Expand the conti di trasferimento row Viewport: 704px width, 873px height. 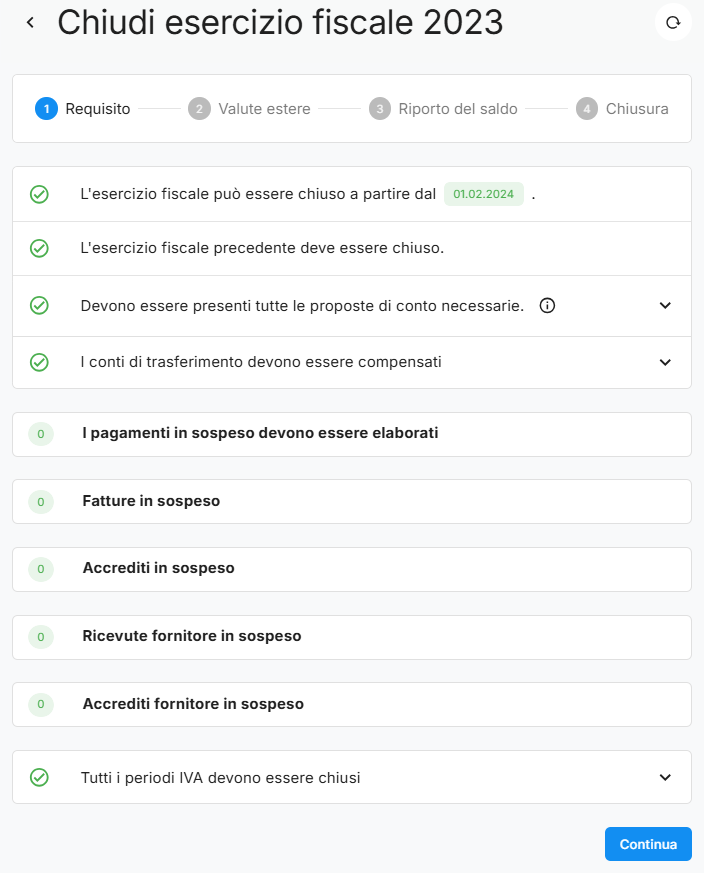tap(666, 362)
